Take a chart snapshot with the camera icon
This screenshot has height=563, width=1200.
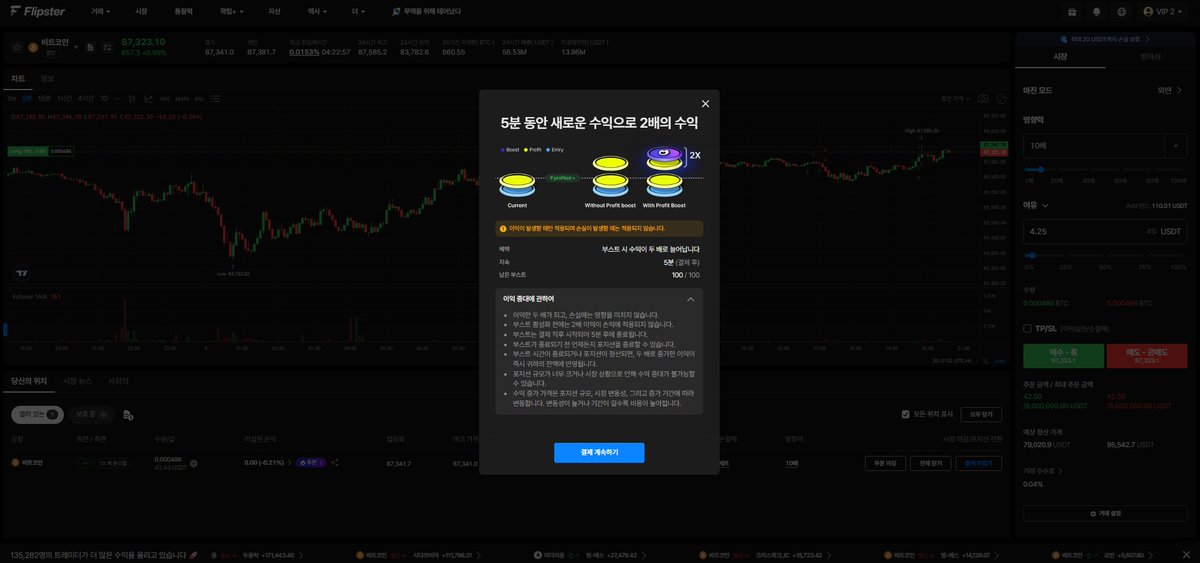984,99
